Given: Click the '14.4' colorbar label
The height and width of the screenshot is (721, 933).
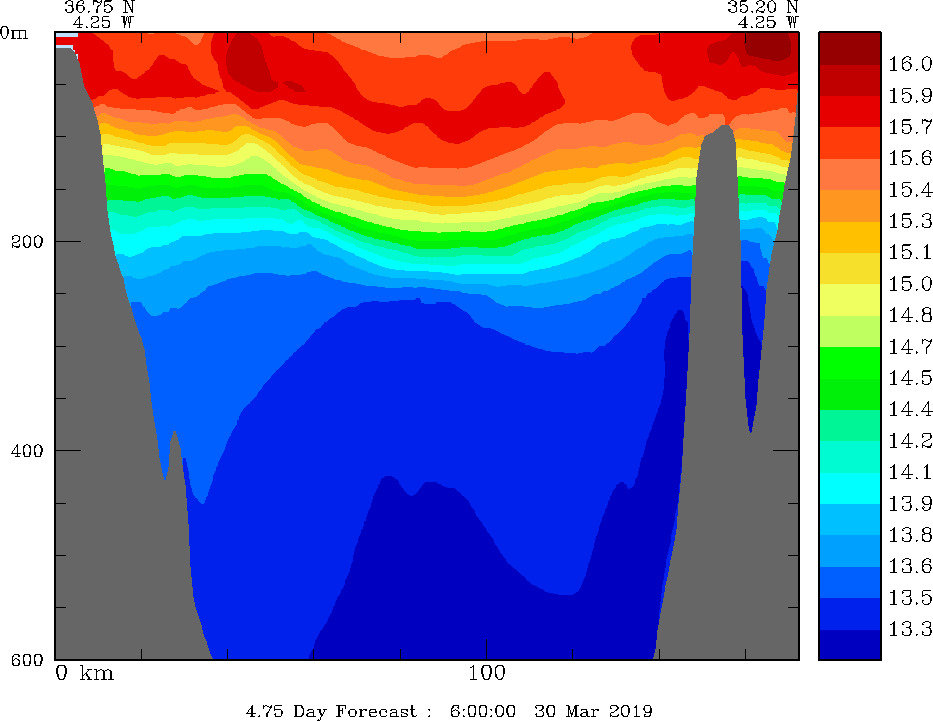Looking at the screenshot, I should (x=910, y=409).
